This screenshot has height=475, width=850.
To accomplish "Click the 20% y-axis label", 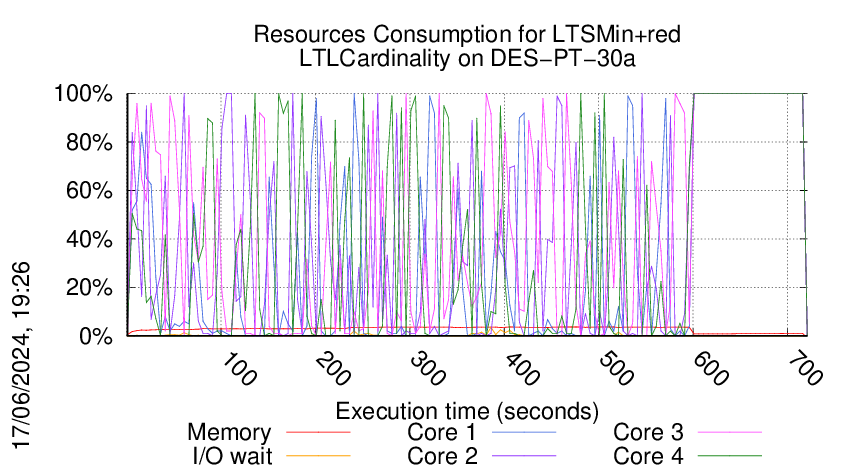I will click(89, 287).
